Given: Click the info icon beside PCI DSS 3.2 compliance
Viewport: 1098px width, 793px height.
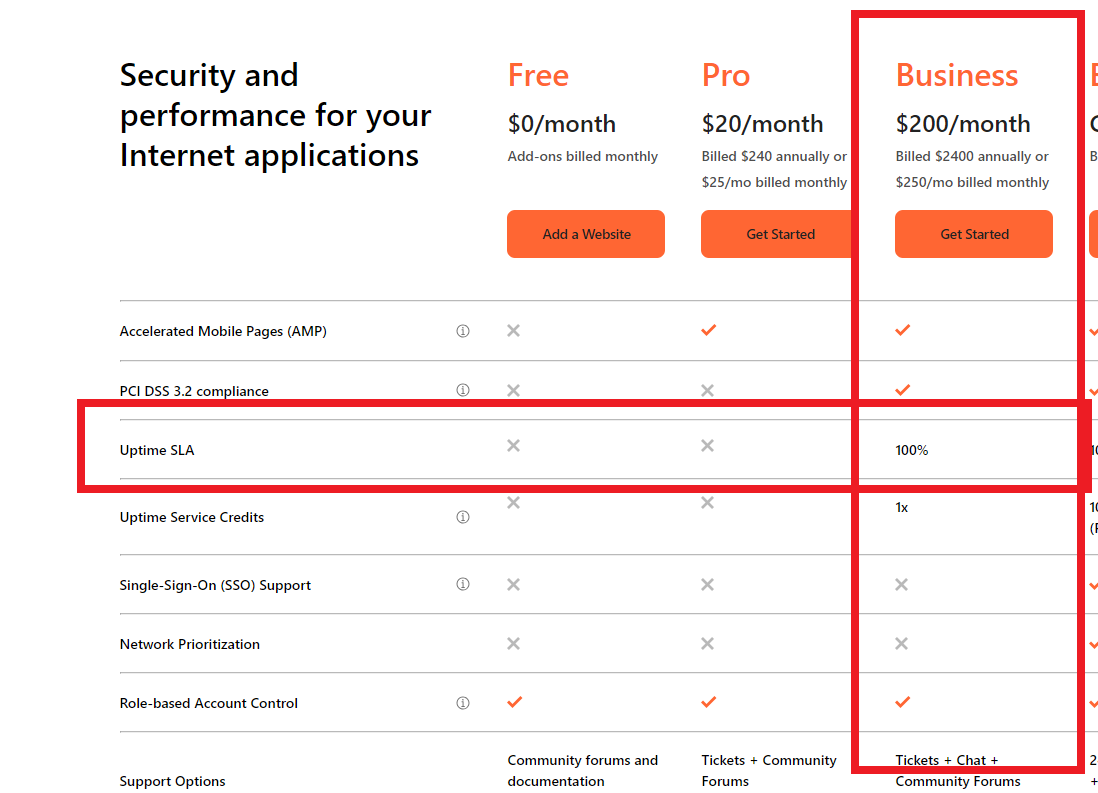Looking at the screenshot, I should [463, 390].
